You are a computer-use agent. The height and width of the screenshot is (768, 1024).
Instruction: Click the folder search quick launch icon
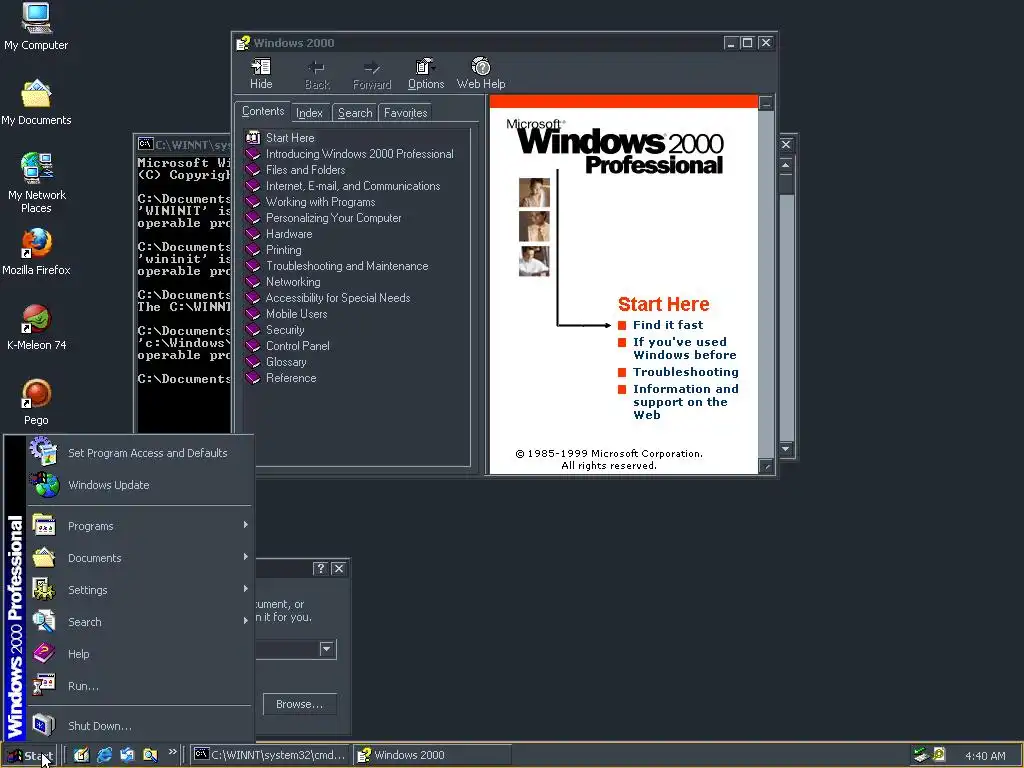150,754
